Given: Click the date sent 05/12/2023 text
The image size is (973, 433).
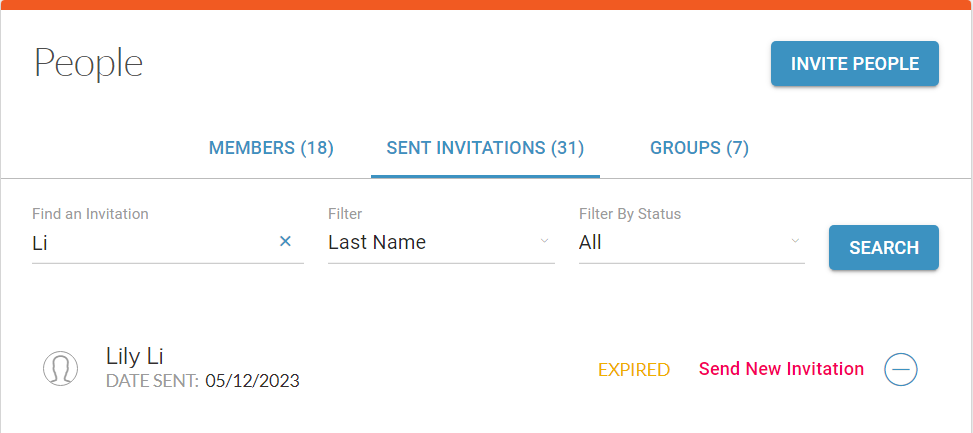Looking at the screenshot, I should click(253, 380).
